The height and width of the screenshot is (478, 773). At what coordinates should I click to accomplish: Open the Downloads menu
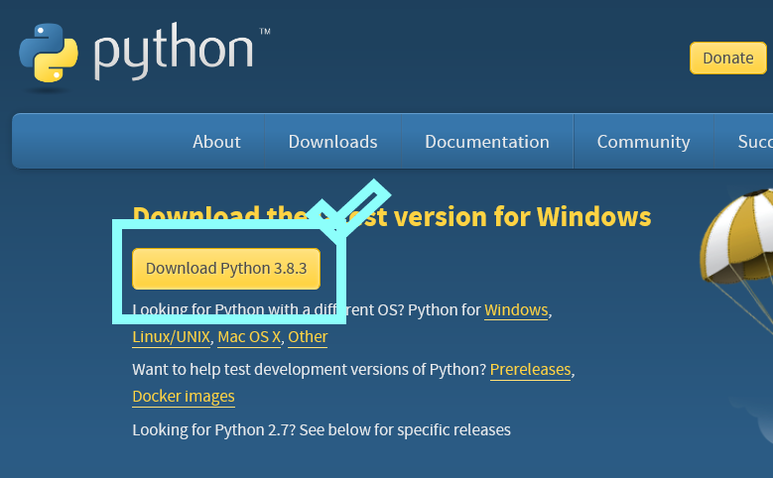click(x=333, y=142)
